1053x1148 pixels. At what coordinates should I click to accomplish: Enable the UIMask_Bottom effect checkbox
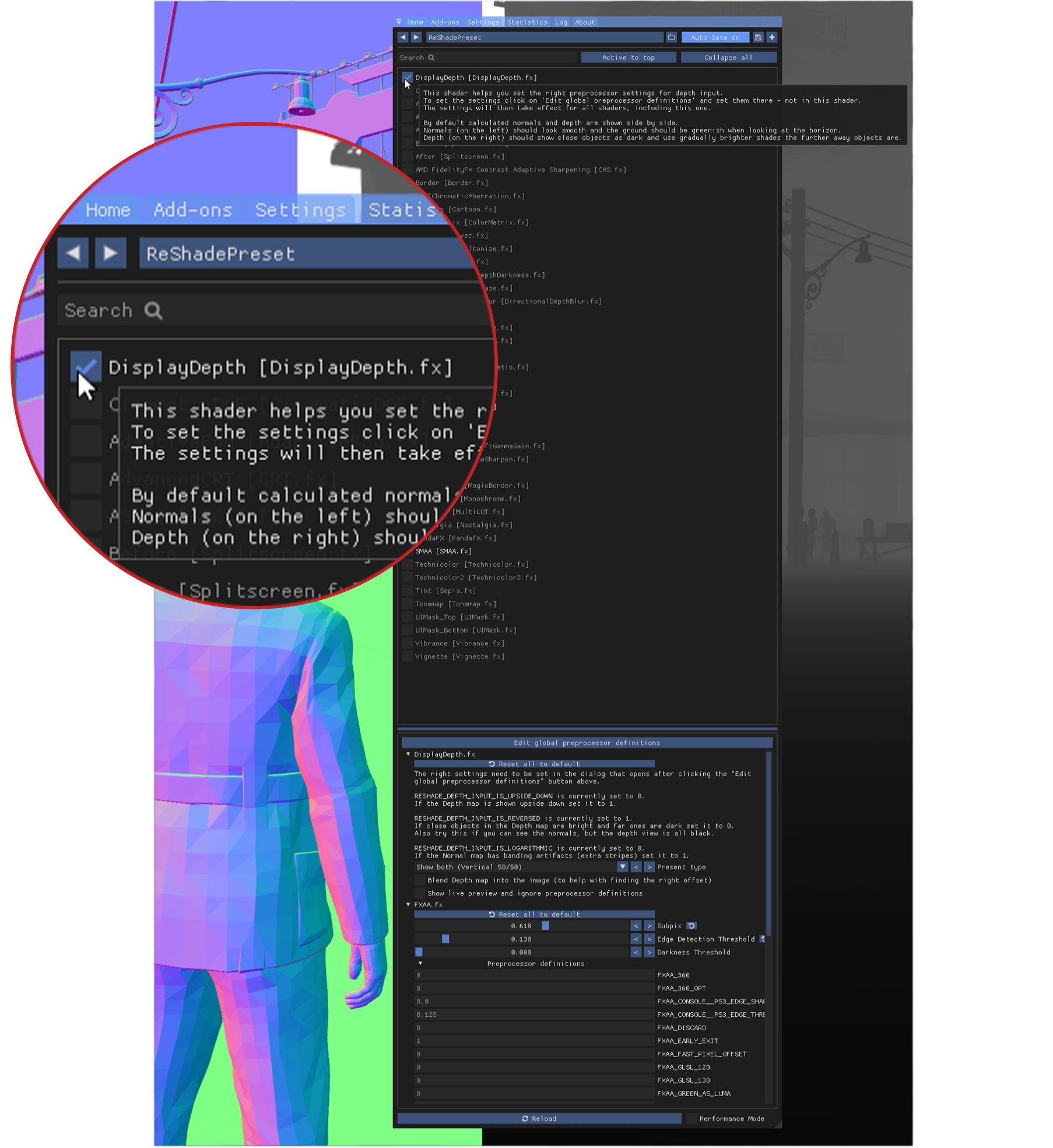tap(408, 630)
